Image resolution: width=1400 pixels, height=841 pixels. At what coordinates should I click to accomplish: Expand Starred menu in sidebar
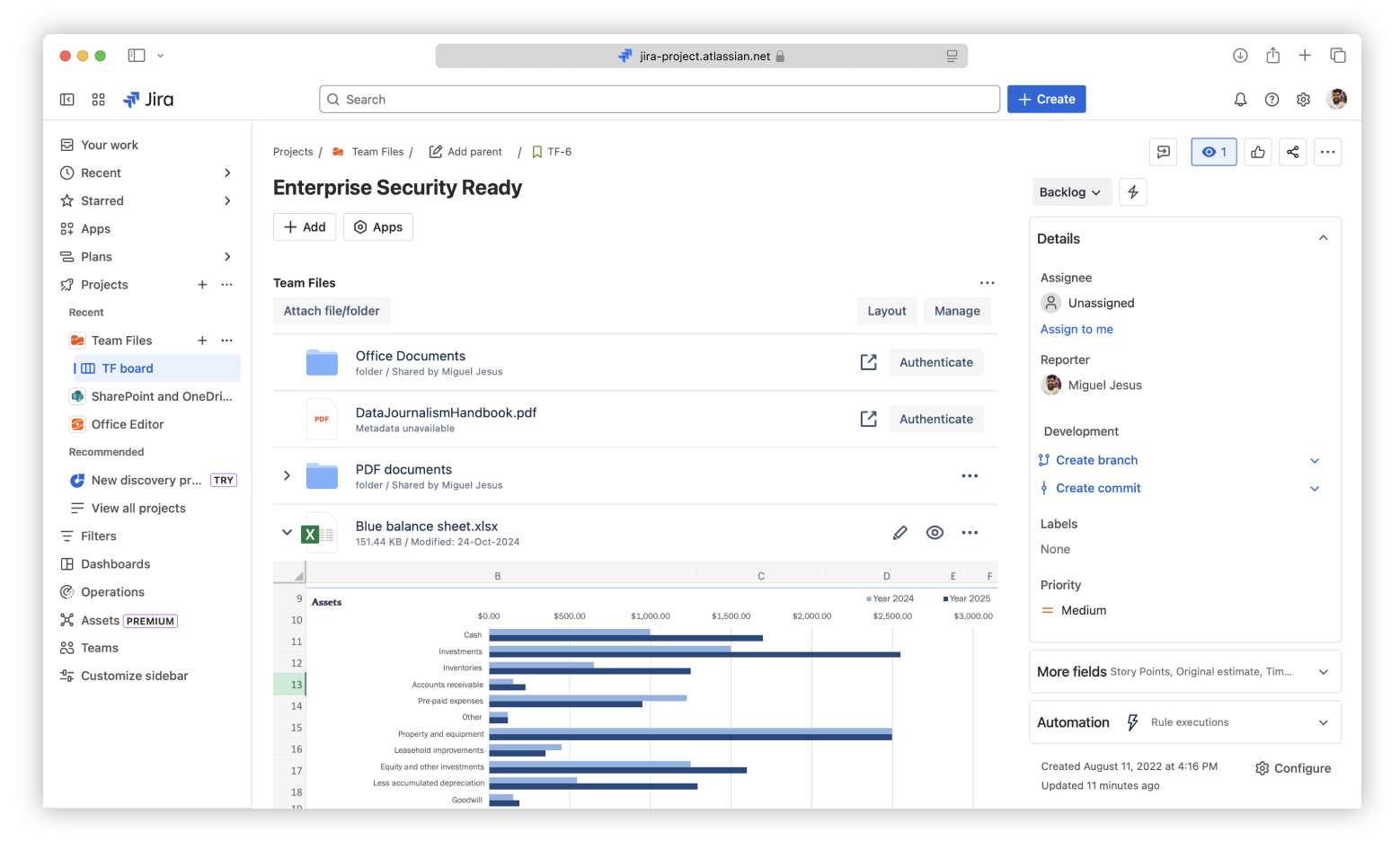[227, 201]
